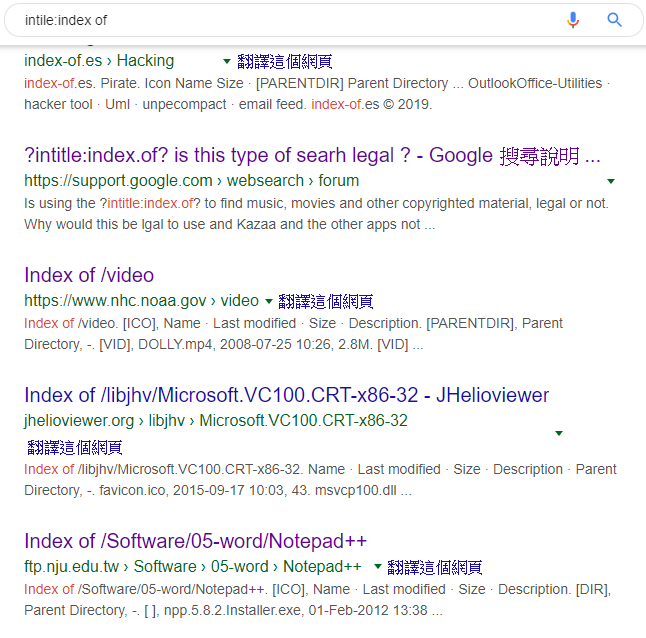Click snippet mentioning DOLLY.mp4
Viewport: 646px width, 638px height.
coord(293,334)
